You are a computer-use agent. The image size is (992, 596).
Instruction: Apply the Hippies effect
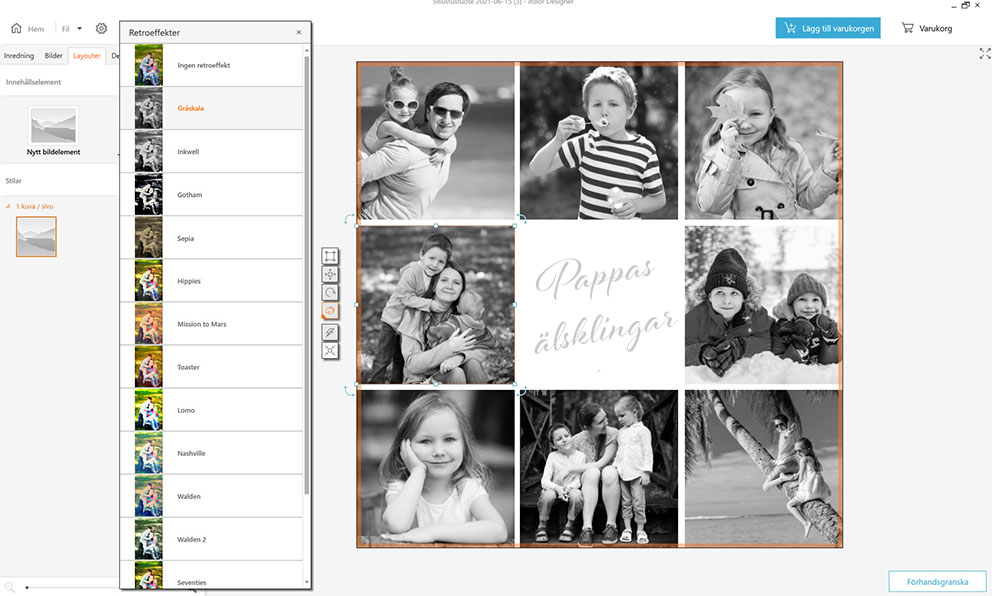211,281
